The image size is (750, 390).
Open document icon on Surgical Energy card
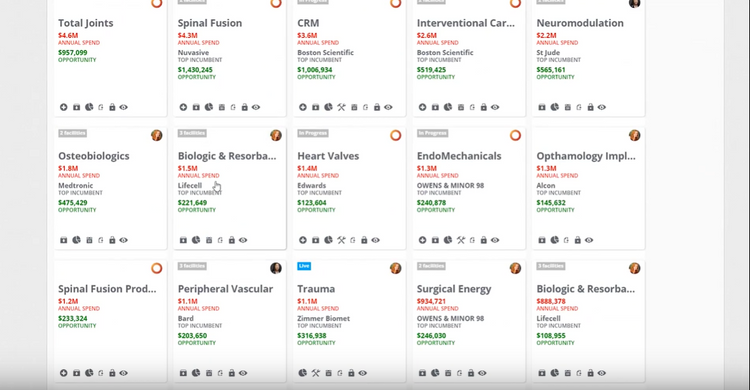[x=460, y=373]
